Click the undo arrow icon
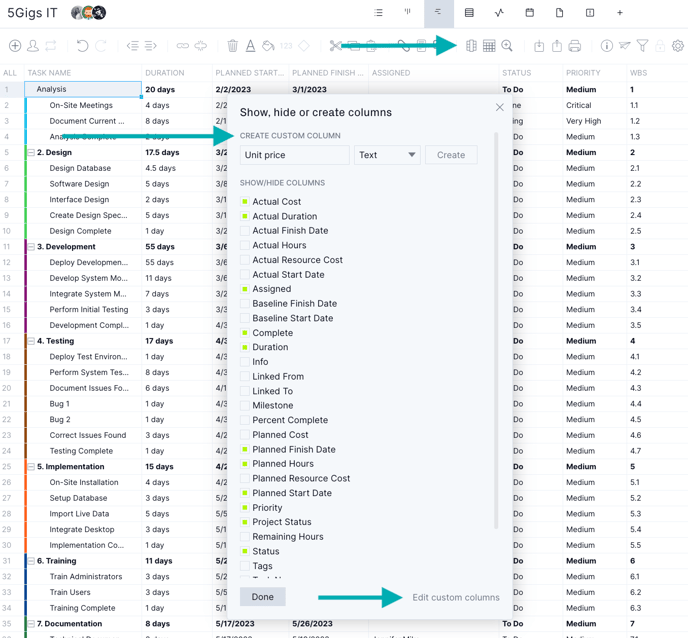Viewport: 688px width, 638px height. (x=82, y=46)
